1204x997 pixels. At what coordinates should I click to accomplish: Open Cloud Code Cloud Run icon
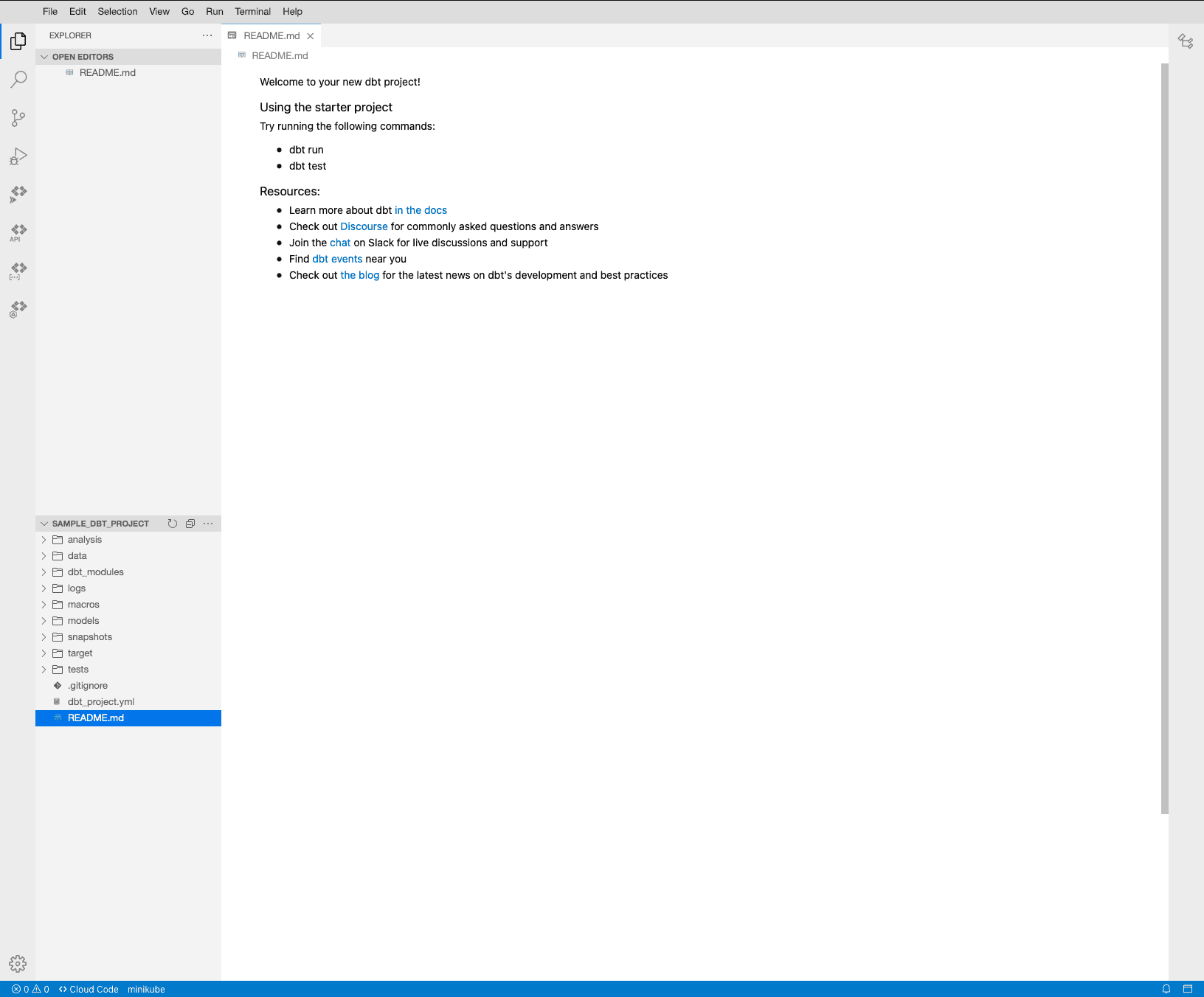18,195
